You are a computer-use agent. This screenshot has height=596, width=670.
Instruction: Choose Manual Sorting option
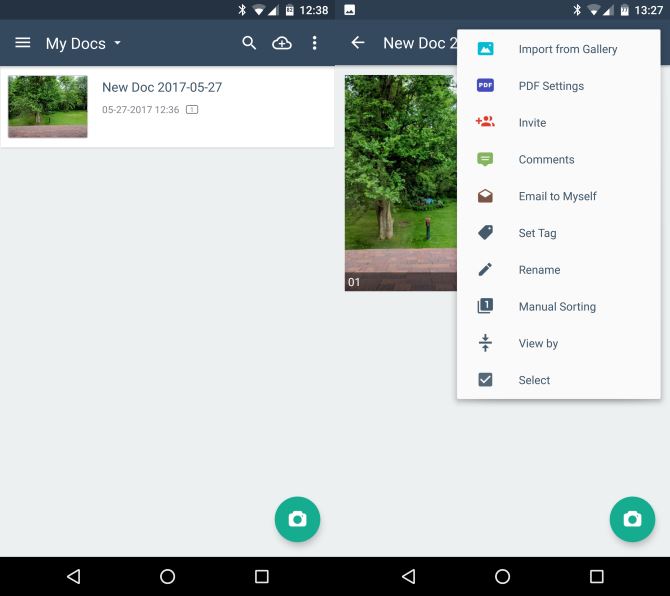coord(559,306)
